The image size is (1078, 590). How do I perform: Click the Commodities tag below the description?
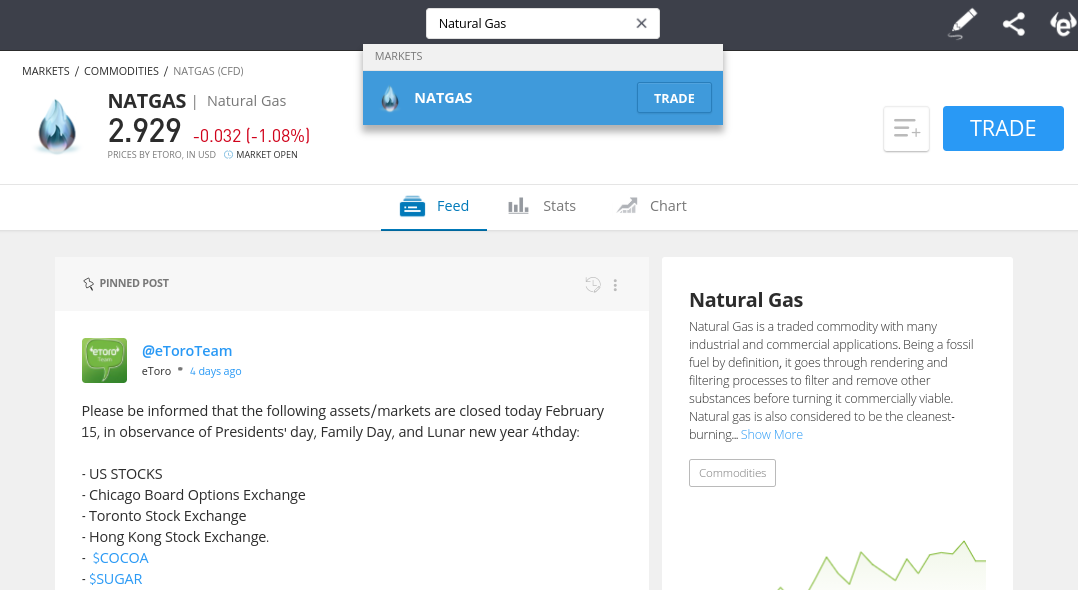[732, 472]
